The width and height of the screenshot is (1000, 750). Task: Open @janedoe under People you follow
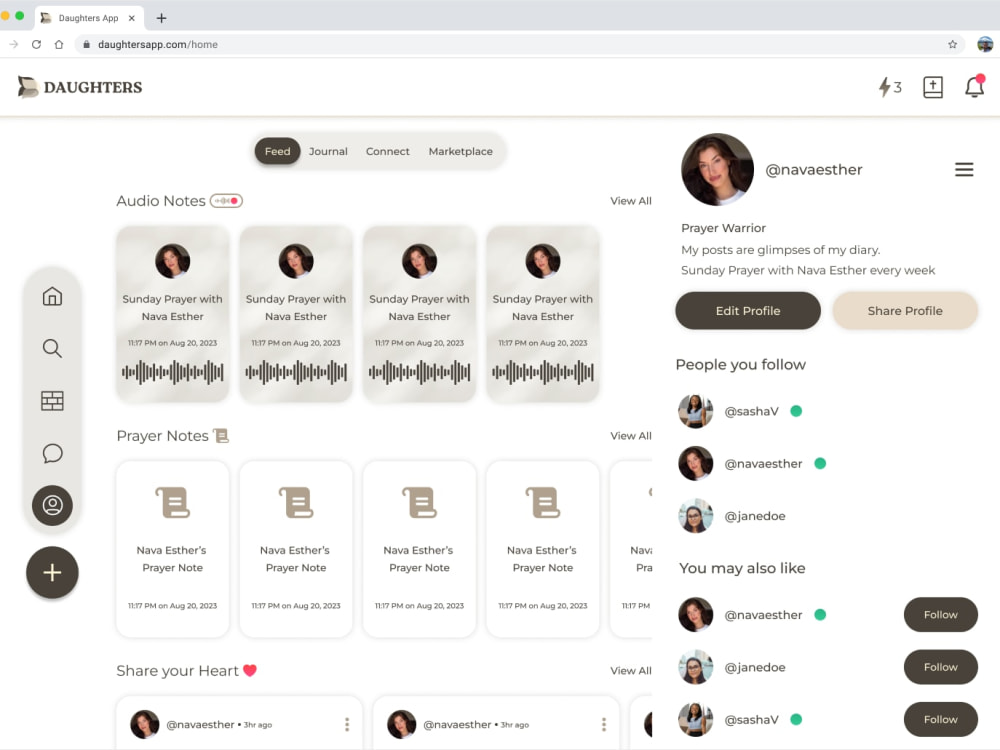click(732, 516)
